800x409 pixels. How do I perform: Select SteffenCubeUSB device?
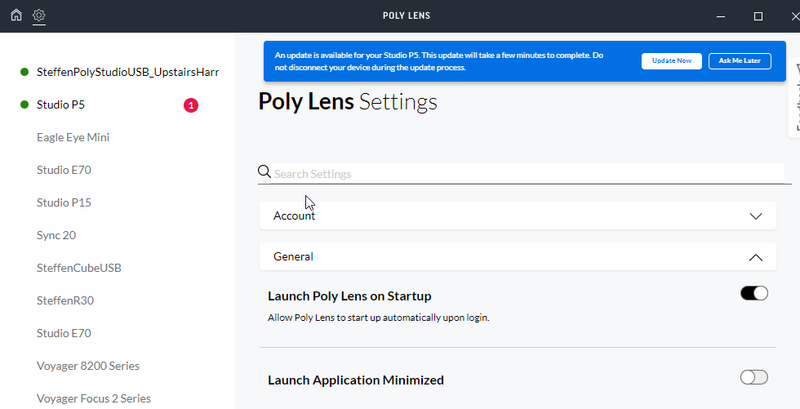pyautogui.click(x=79, y=268)
